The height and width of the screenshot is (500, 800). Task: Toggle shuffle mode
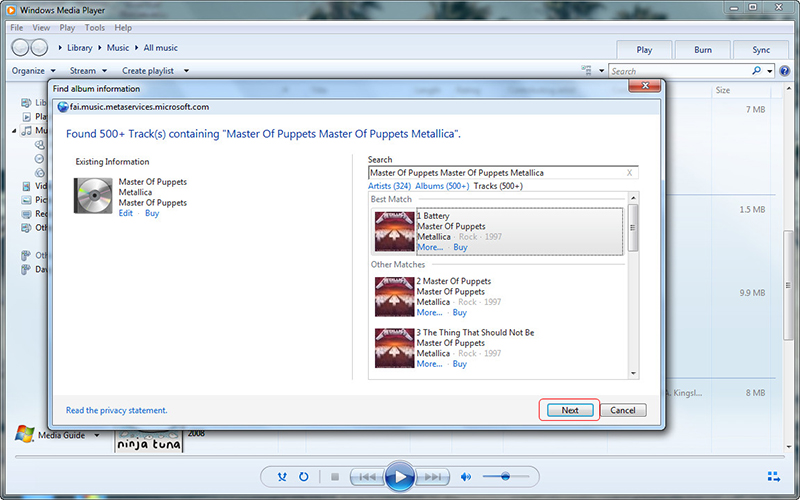[282, 477]
